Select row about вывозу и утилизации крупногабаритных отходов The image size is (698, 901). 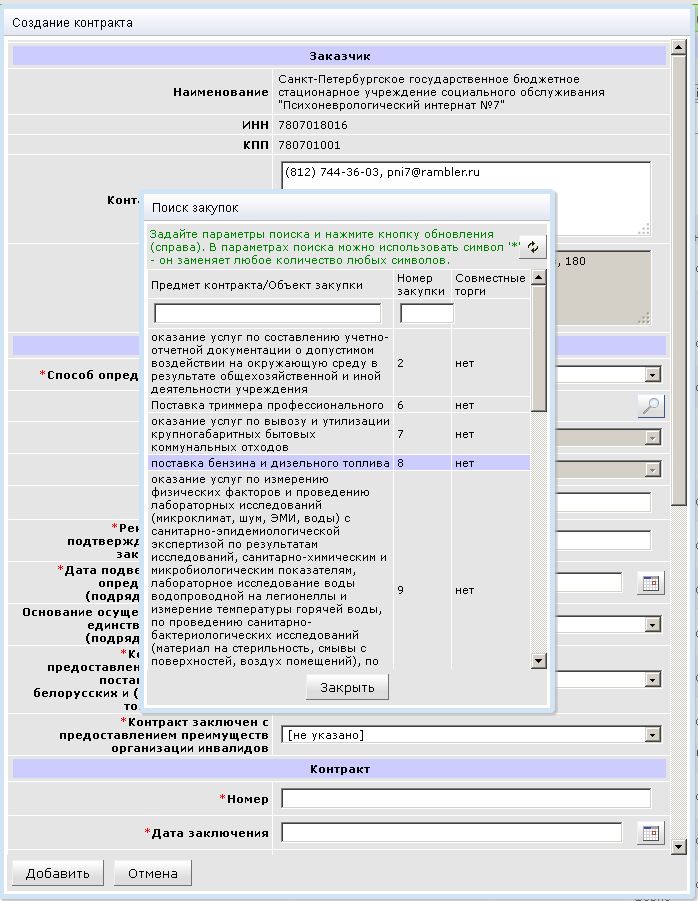[339, 434]
